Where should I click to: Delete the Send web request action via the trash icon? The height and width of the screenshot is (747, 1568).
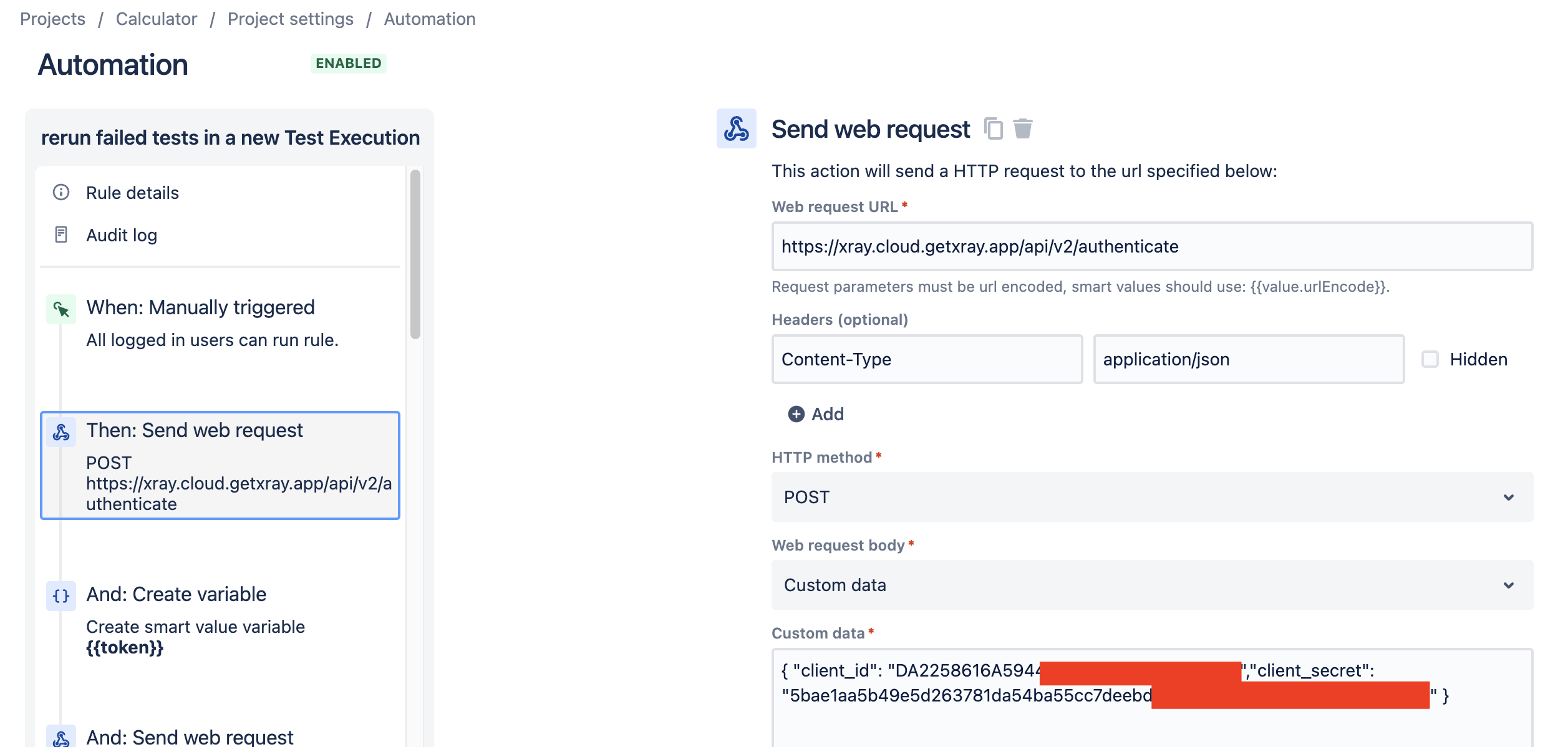click(1022, 129)
